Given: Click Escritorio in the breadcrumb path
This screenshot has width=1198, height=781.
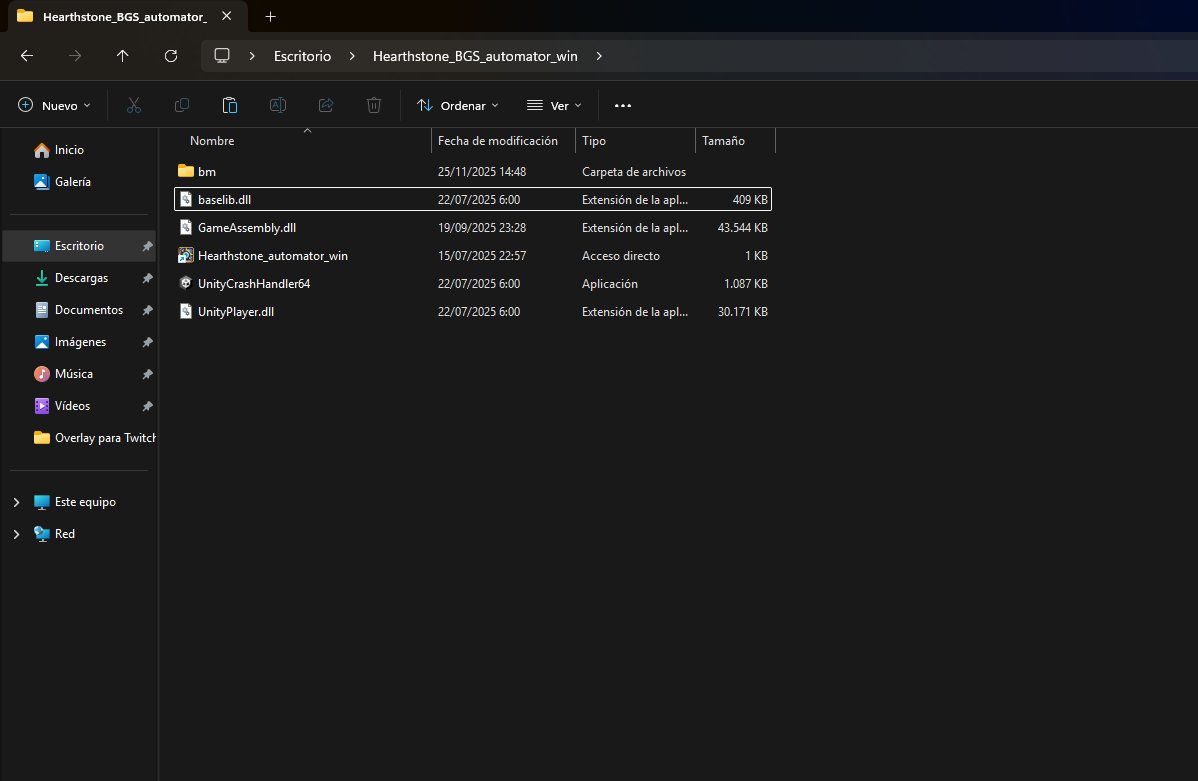Looking at the screenshot, I should [x=303, y=56].
